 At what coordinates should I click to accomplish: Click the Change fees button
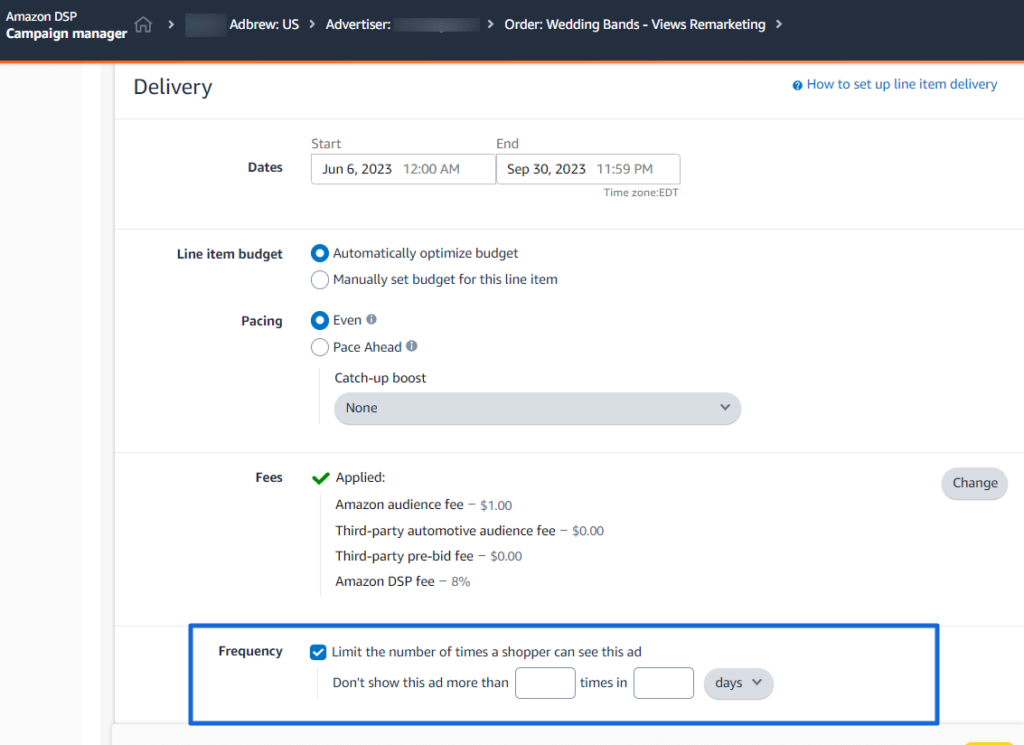[x=974, y=483]
